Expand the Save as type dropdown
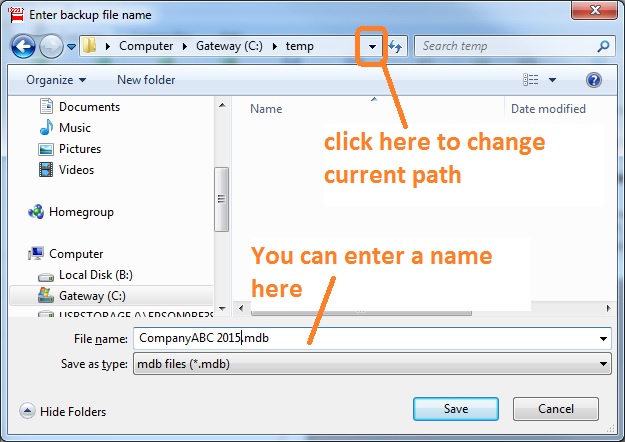The width and height of the screenshot is (625, 442). tap(602, 365)
